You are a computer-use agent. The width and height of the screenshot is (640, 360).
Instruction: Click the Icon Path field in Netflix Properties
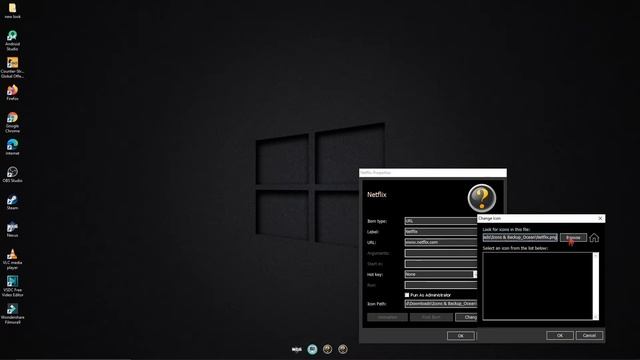point(441,304)
